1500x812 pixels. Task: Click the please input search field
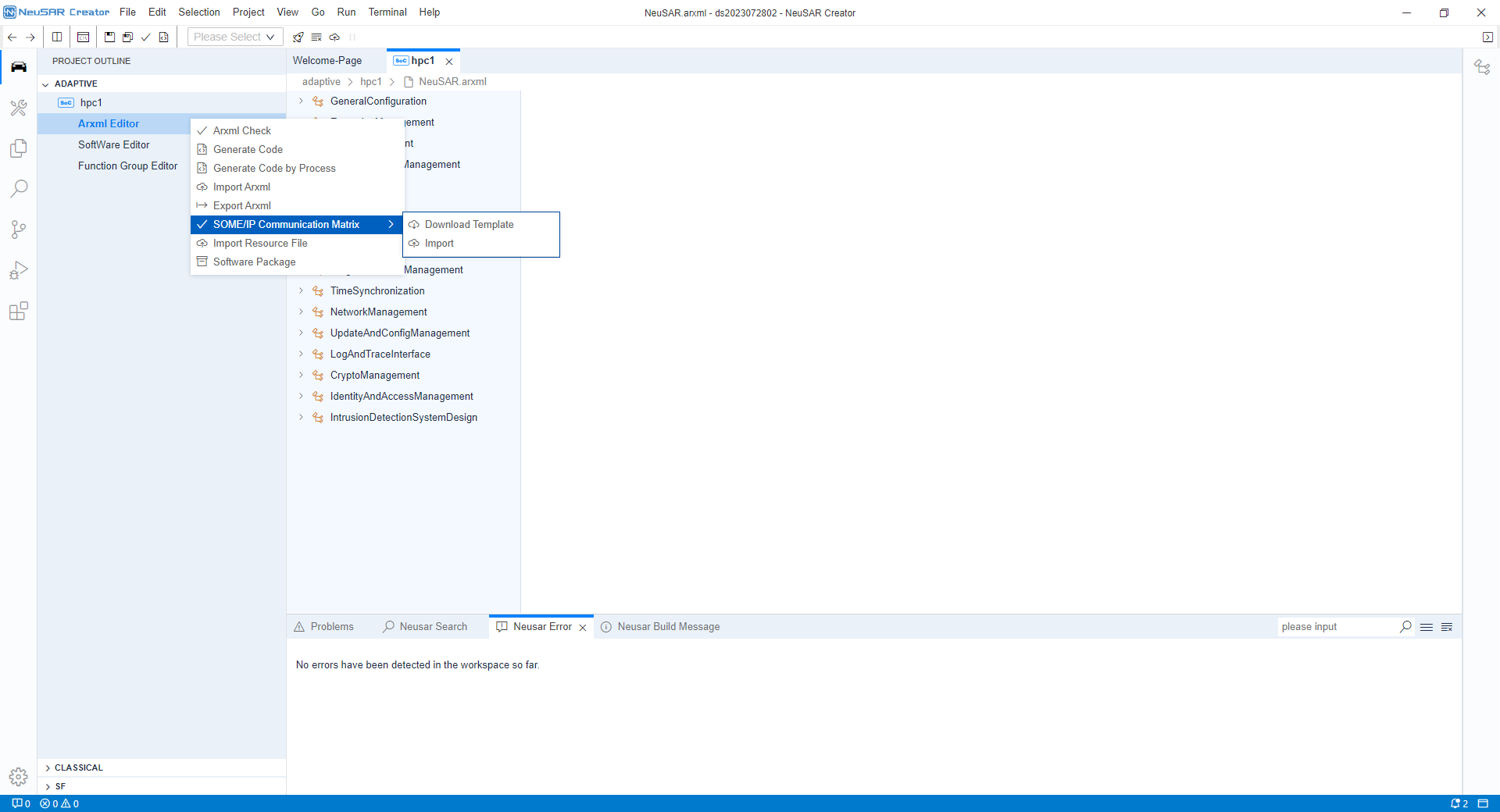1336,627
